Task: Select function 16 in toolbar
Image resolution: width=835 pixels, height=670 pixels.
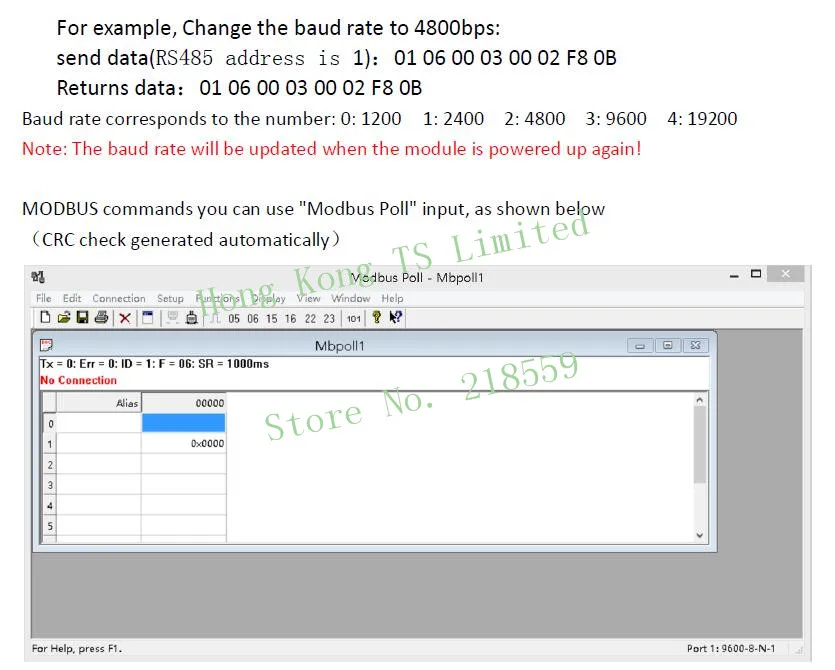Action: [x=290, y=318]
